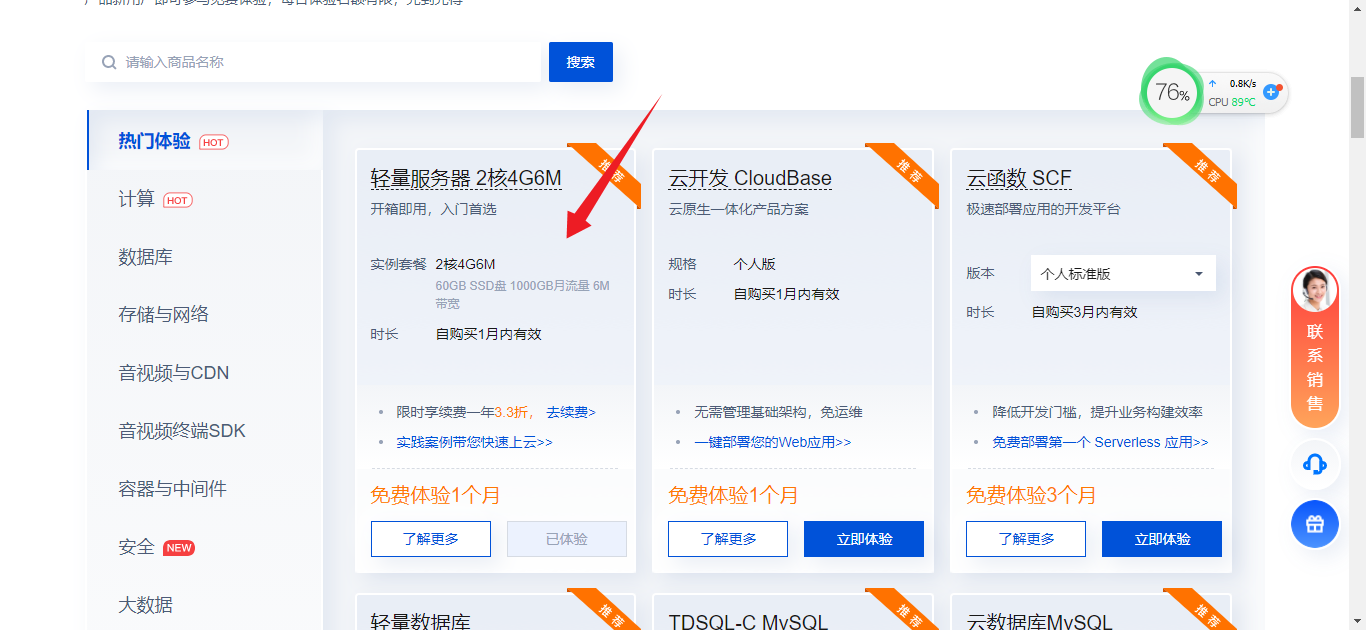Open 云开发 CloudBase title link
The width and height of the screenshot is (1366, 630).
point(750,179)
